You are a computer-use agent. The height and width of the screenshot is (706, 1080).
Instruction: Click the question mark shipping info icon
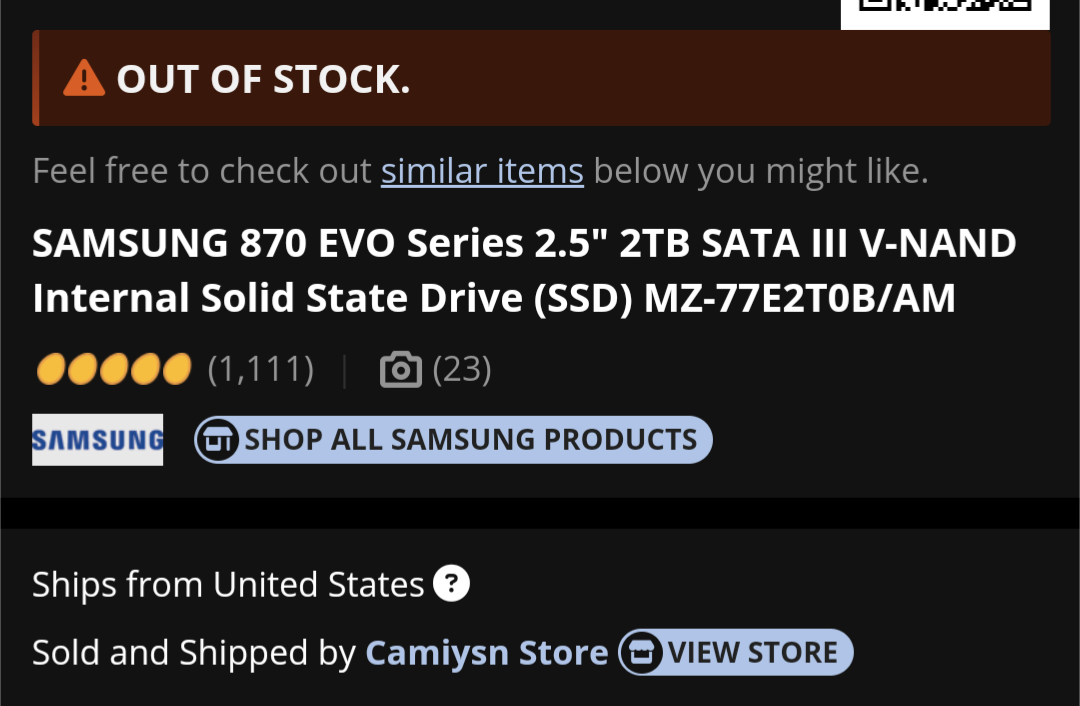click(x=451, y=583)
